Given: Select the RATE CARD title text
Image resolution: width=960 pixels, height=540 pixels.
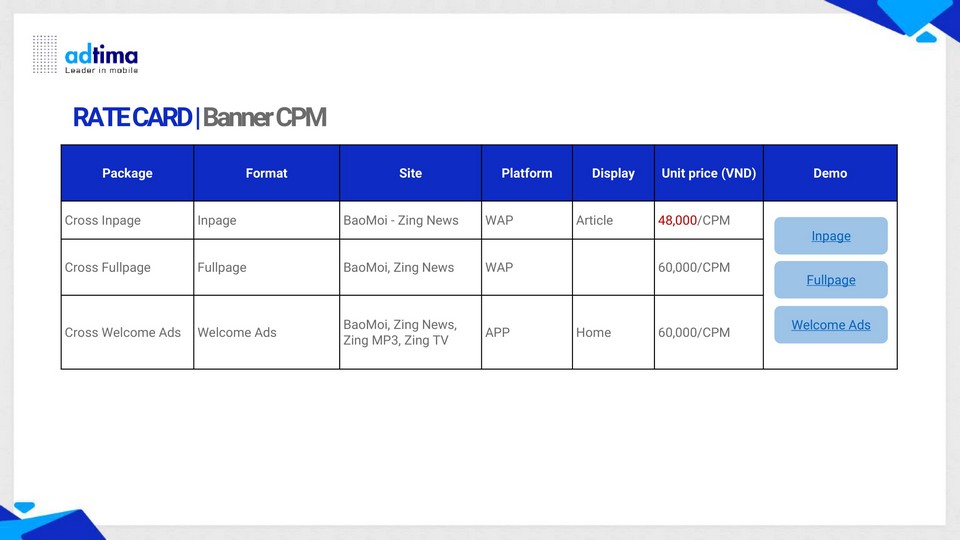Looking at the screenshot, I should coord(132,118).
